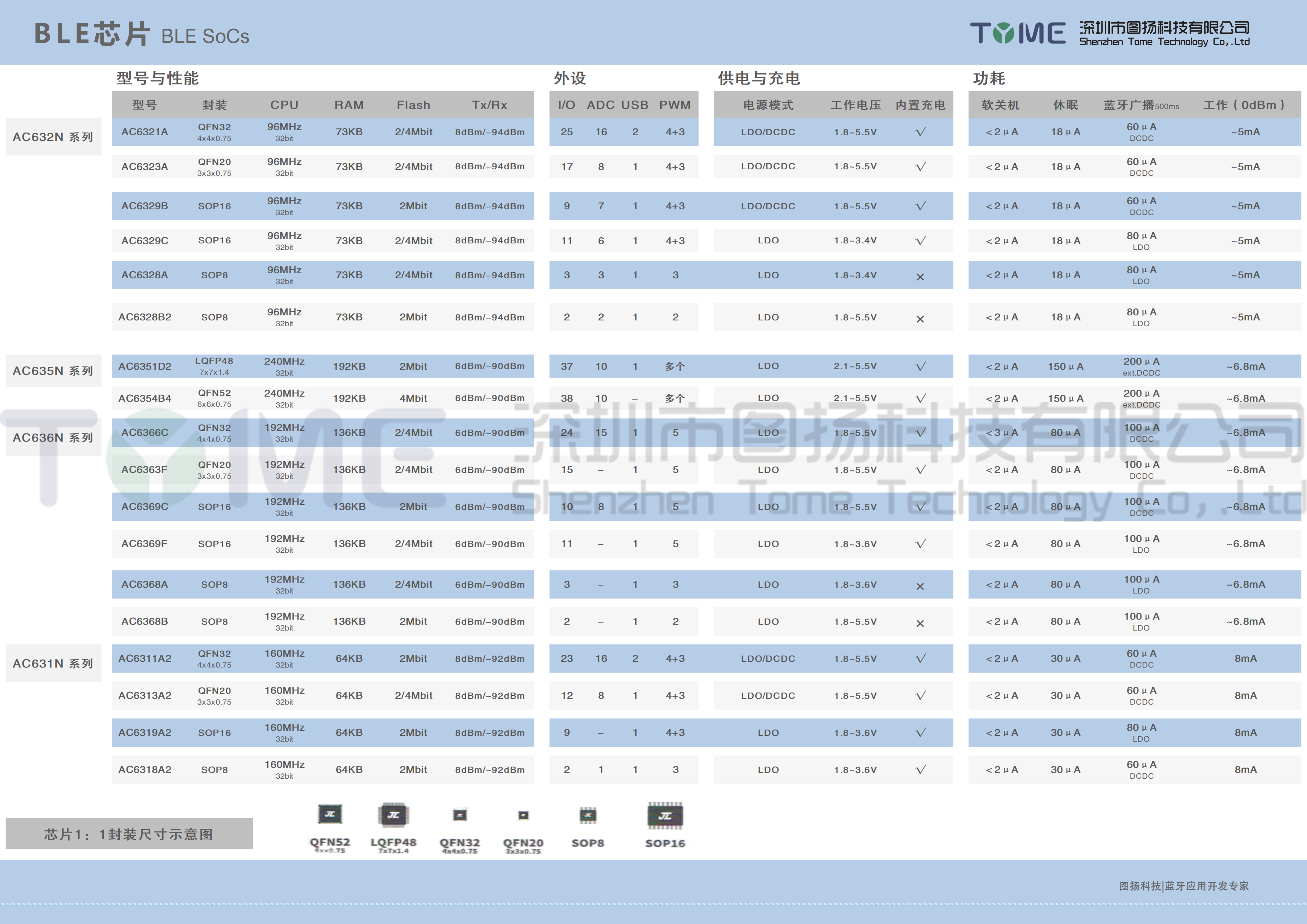Click the TOME logo in the header
Image resolution: width=1307 pixels, height=924 pixels.
[1018, 33]
